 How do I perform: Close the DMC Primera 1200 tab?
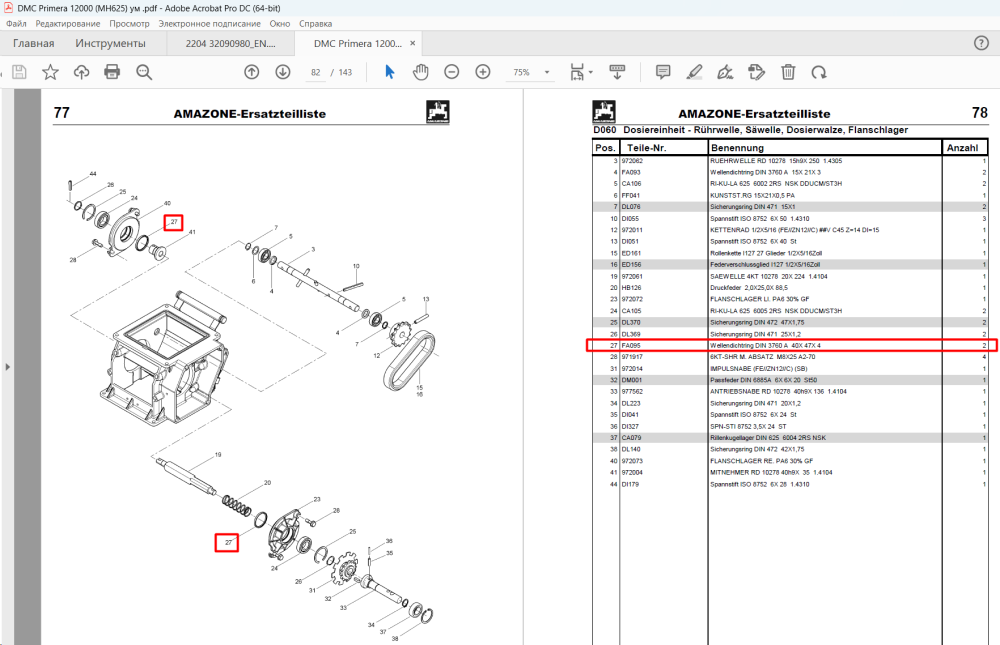click(413, 43)
